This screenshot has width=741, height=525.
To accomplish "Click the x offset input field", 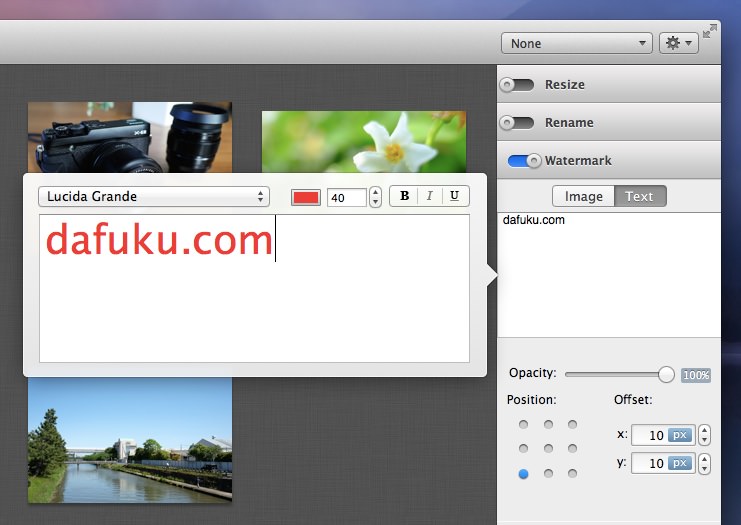I will [663, 435].
